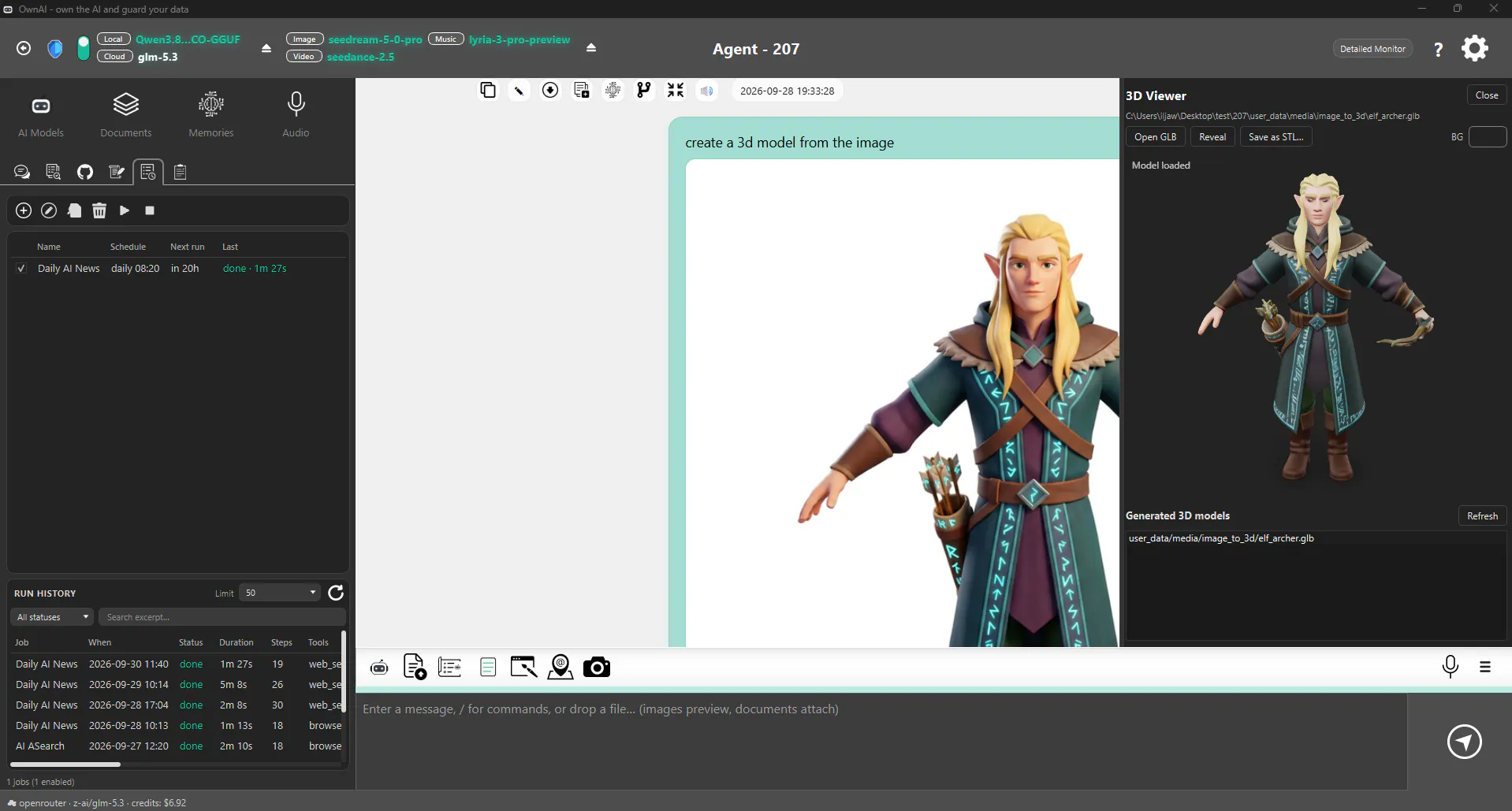The image size is (1512, 811).
Task: Refresh the run history list
Action: 336,593
